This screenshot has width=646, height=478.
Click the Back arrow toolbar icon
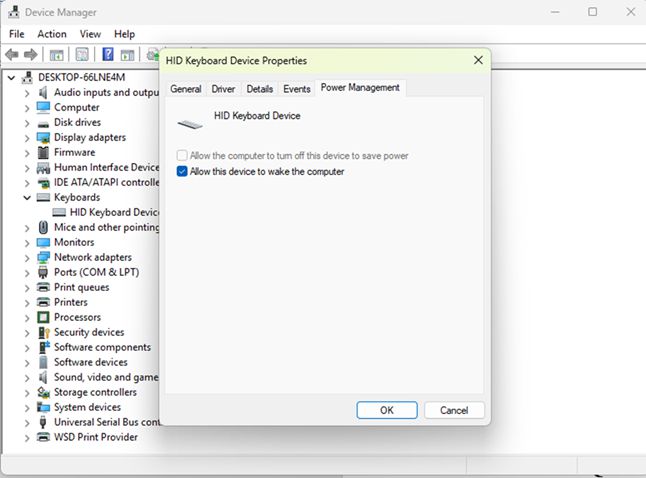pyautogui.click(x=12, y=55)
